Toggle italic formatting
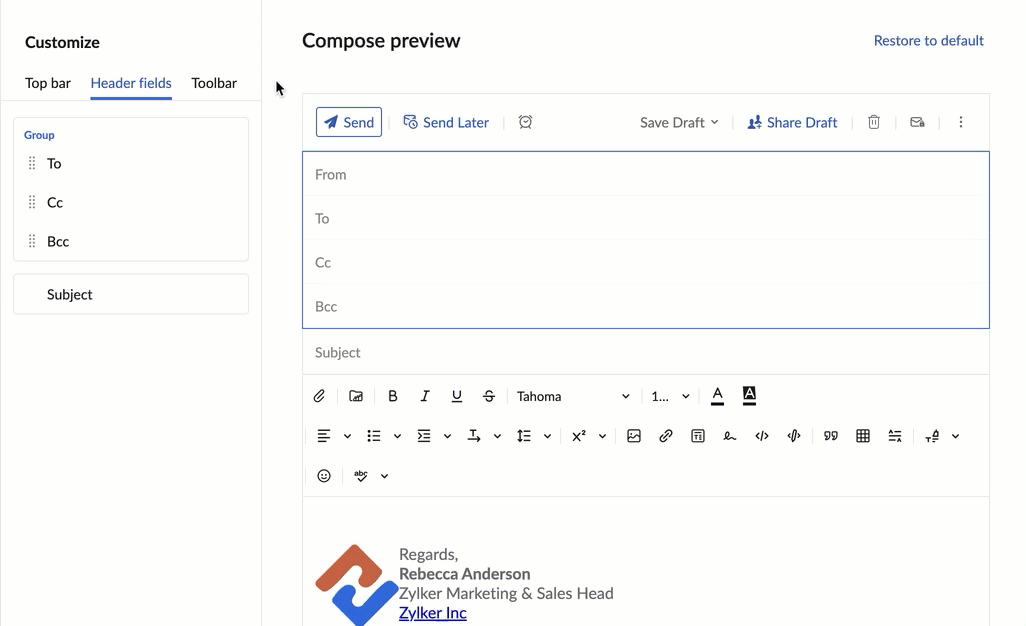 [425, 396]
